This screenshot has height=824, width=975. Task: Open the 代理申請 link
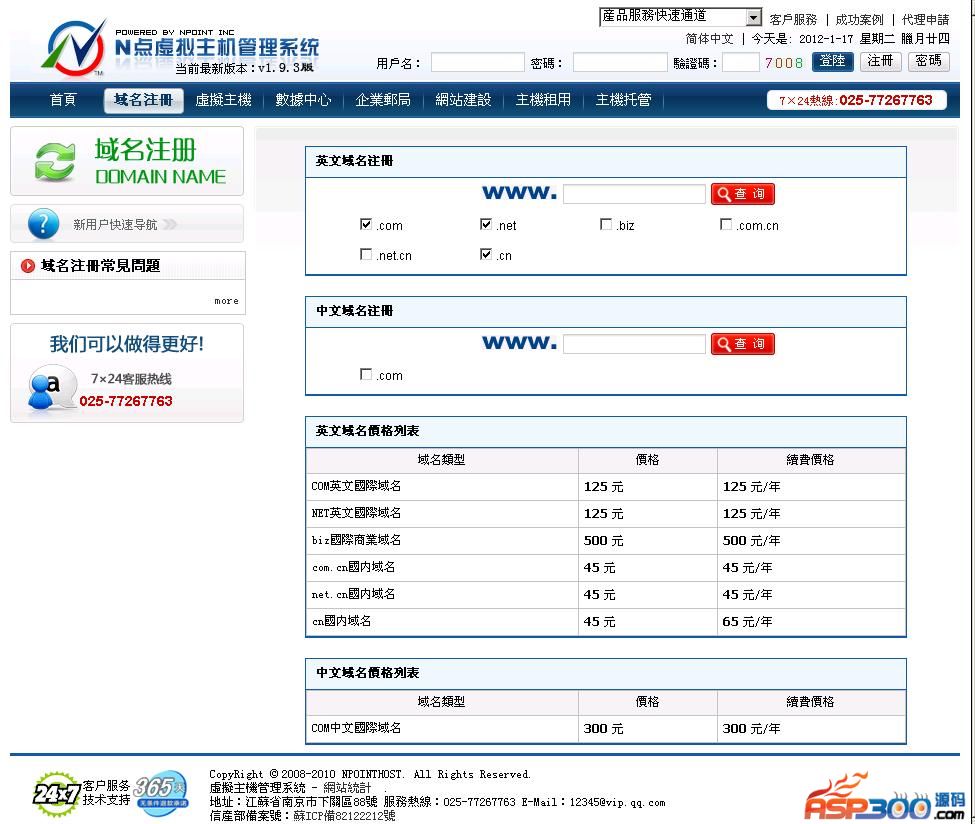pos(926,20)
